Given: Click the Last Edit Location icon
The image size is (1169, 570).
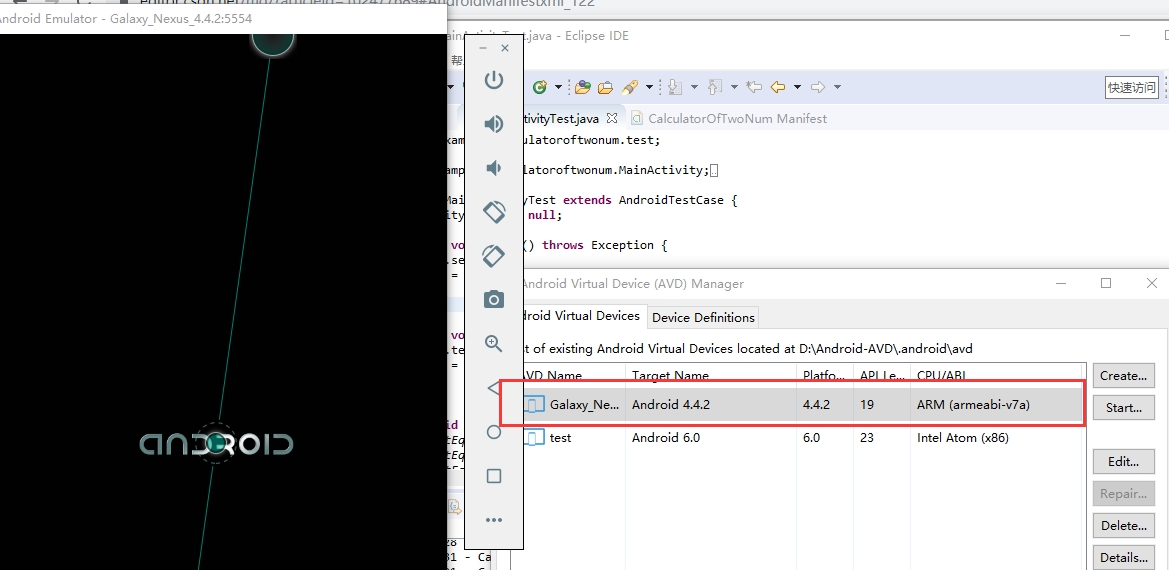Looking at the screenshot, I should (x=754, y=87).
